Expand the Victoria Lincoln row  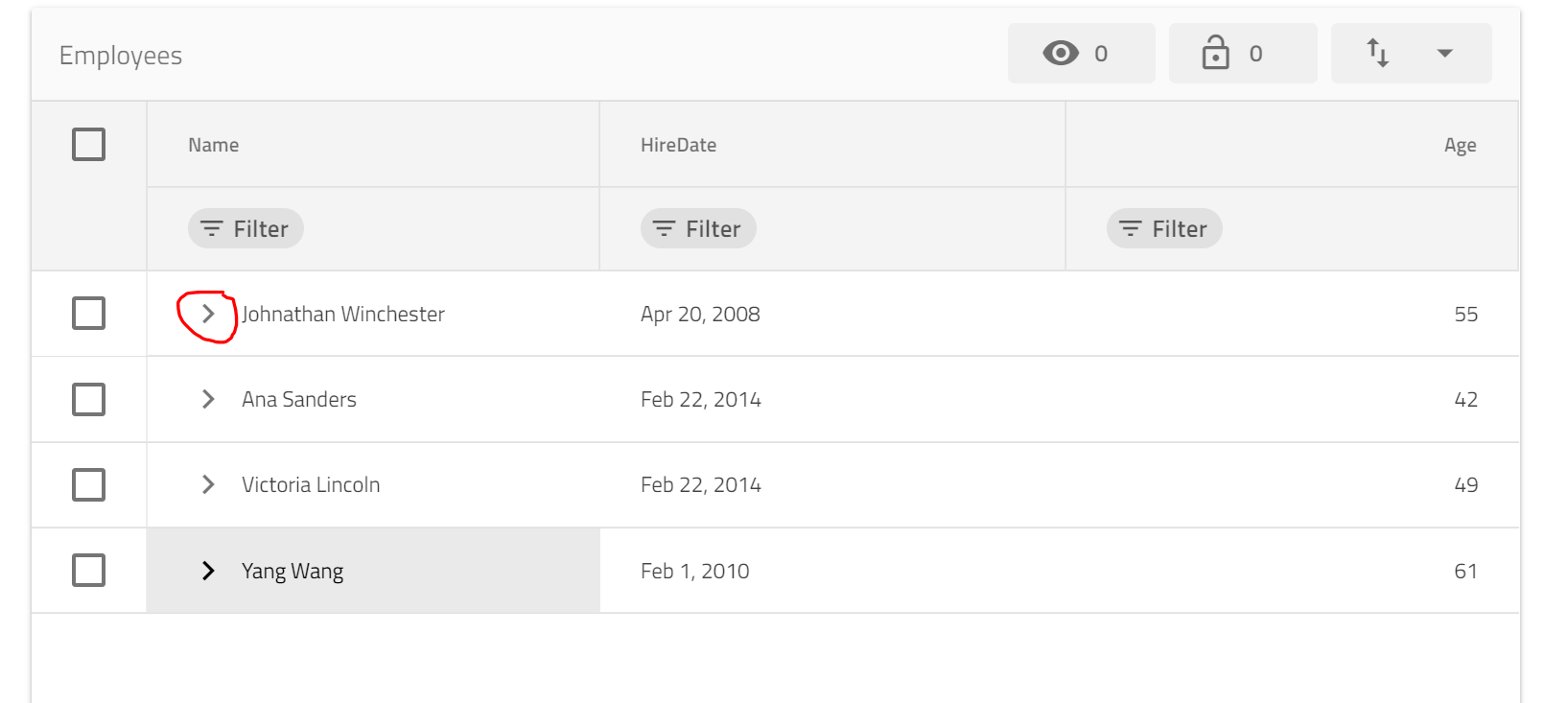(x=207, y=484)
